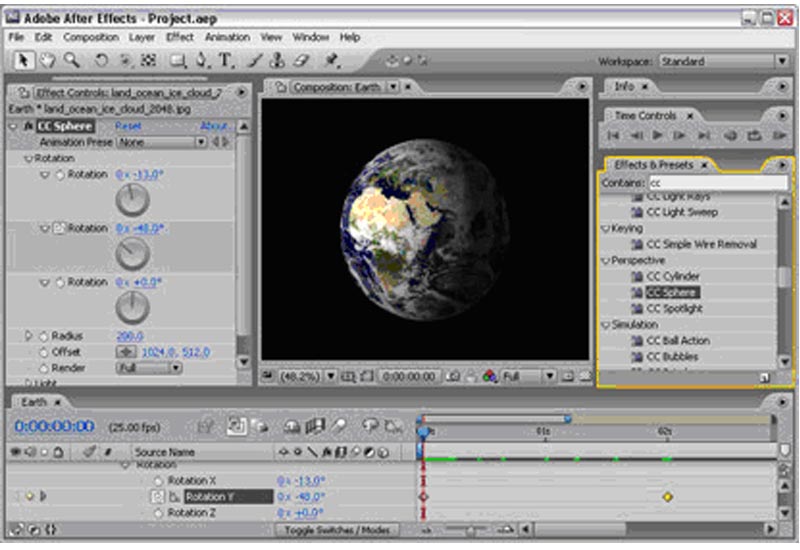Collapse the Rotation group in Effect Controls
This screenshot has height=550, width=800.
28,159
